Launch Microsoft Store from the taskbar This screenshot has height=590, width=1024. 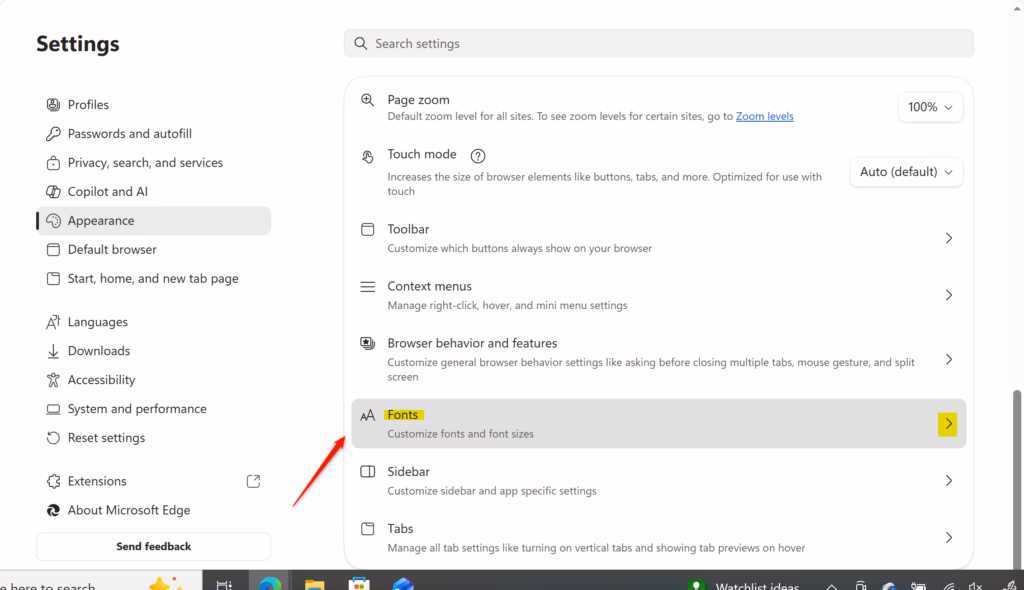point(359,583)
